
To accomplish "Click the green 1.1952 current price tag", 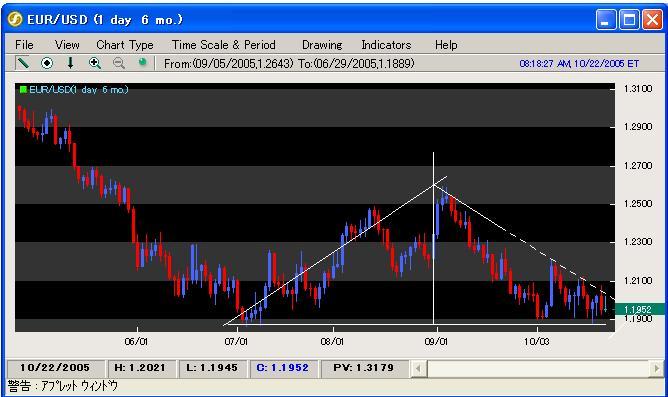I will [x=640, y=309].
